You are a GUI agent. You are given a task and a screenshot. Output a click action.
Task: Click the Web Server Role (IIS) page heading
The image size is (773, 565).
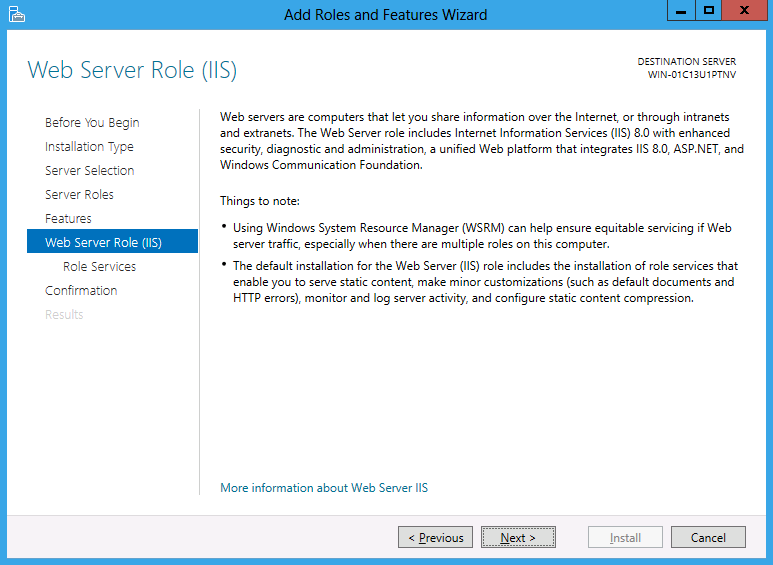(x=132, y=70)
